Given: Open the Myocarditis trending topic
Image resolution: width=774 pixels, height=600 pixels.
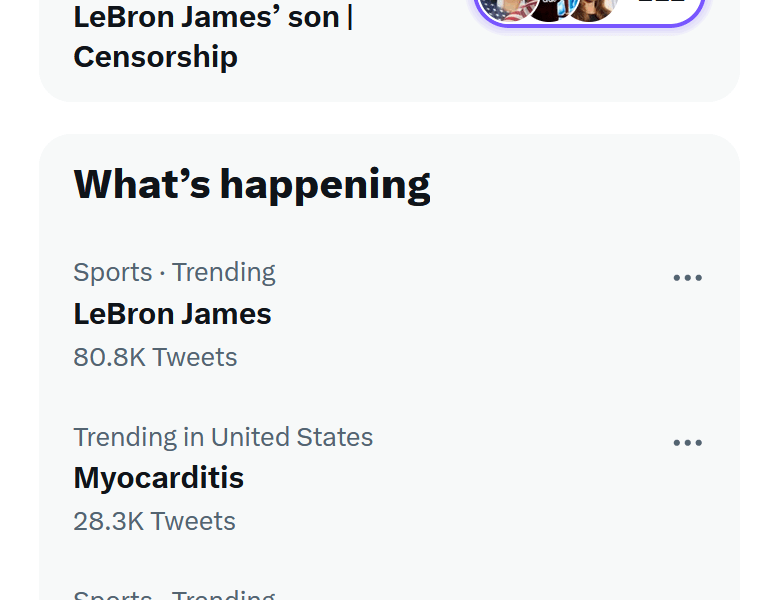Looking at the screenshot, I should point(158,478).
